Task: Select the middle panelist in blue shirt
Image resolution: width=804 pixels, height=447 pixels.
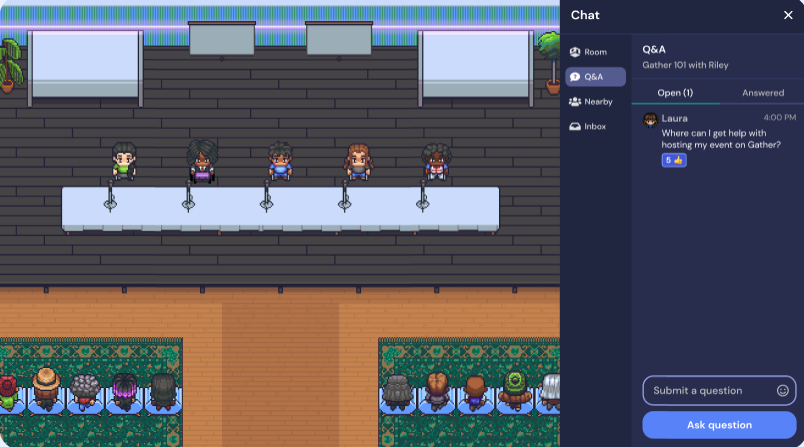Action: coord(280,161)
